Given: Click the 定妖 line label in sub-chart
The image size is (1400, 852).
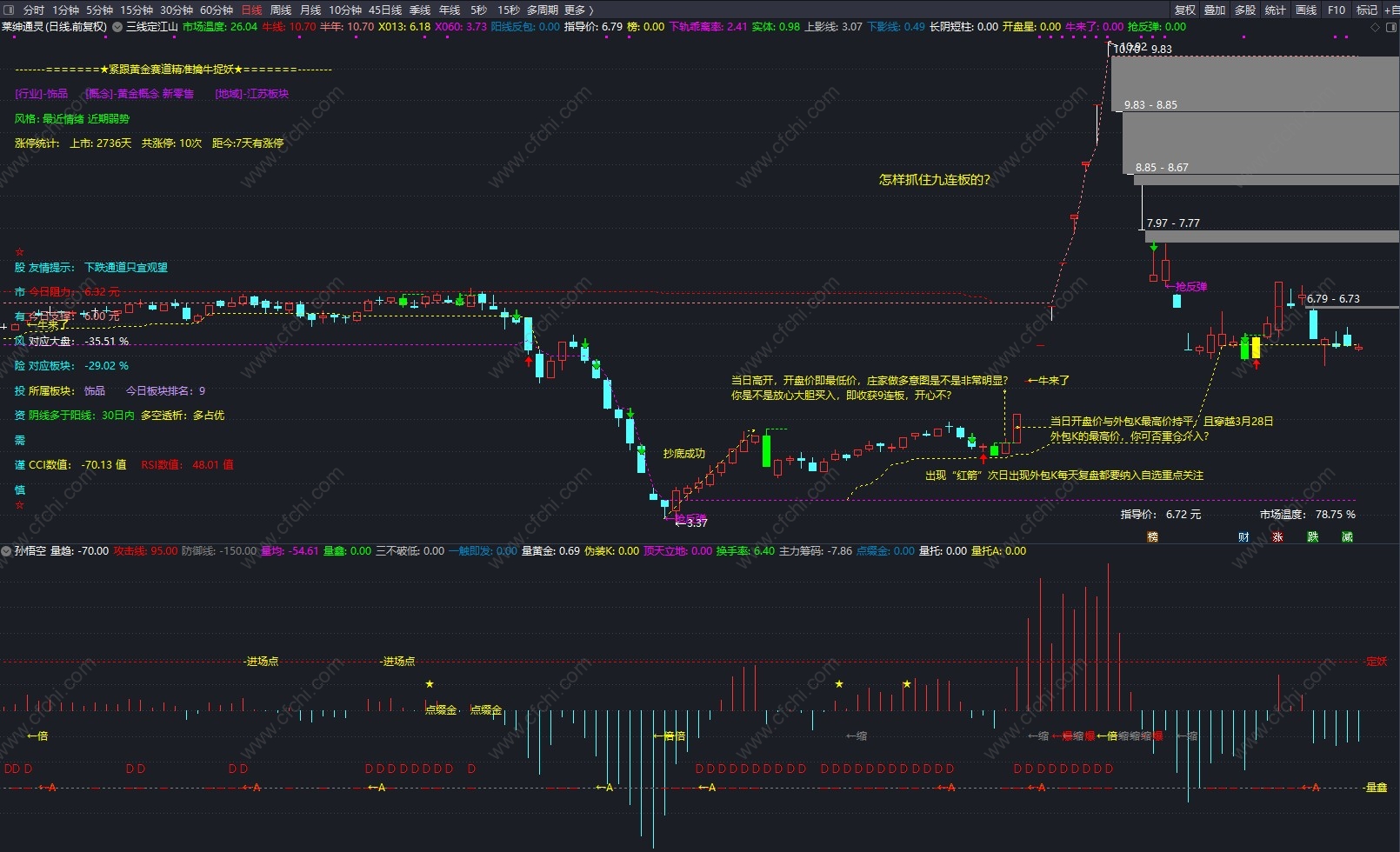Looking at the screenshot, I should click(x=1377, y=662).
